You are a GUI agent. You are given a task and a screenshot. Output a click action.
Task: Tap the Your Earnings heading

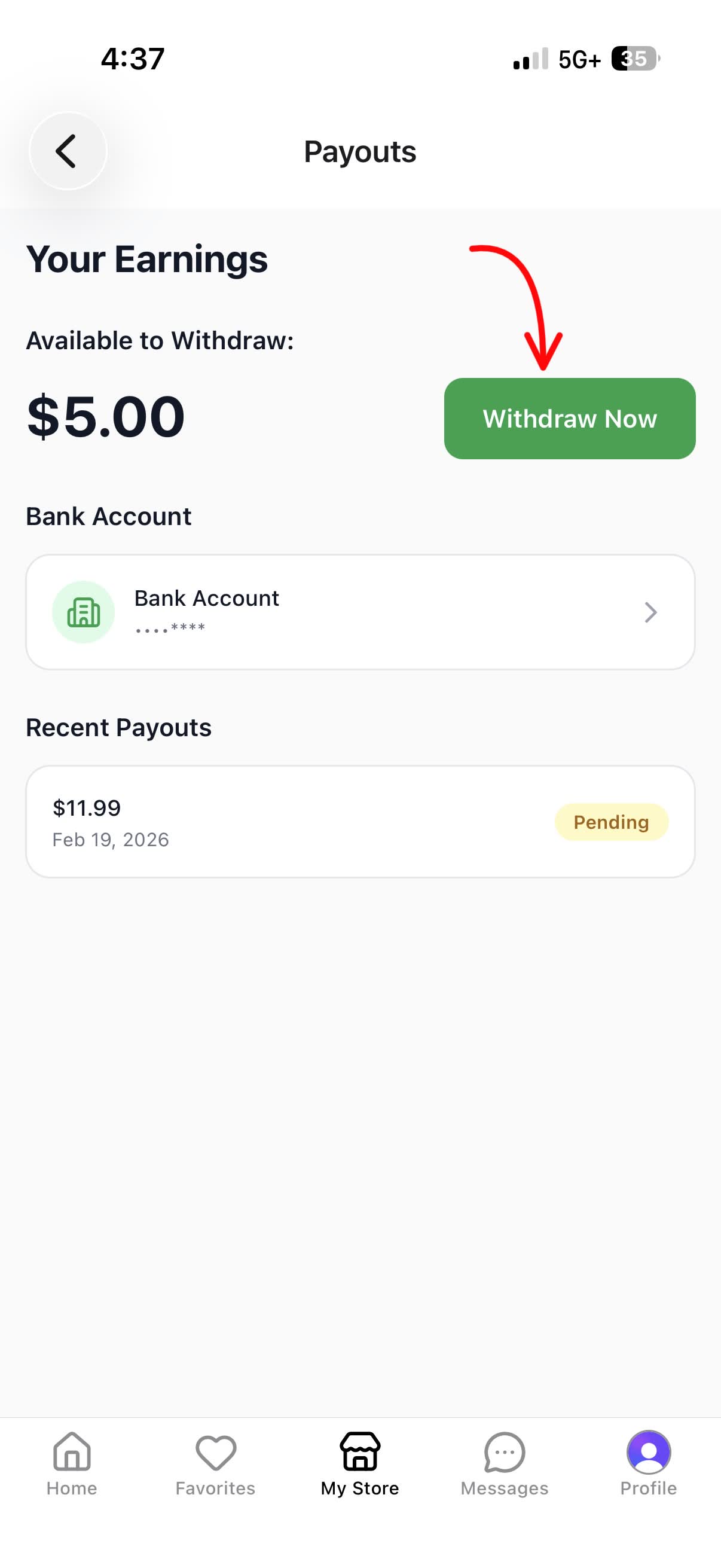click(146, 259)
